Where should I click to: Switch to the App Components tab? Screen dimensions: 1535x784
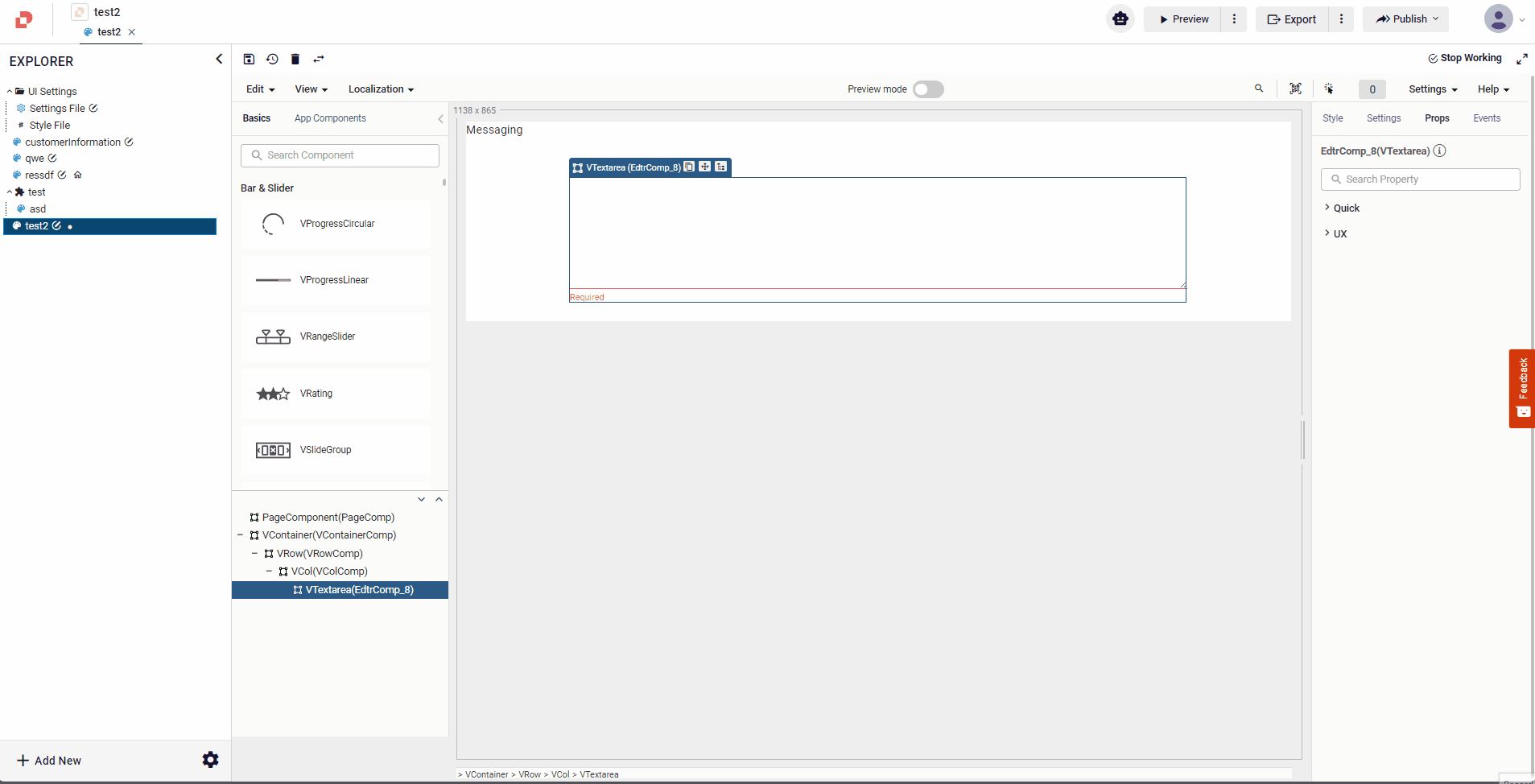330,118
